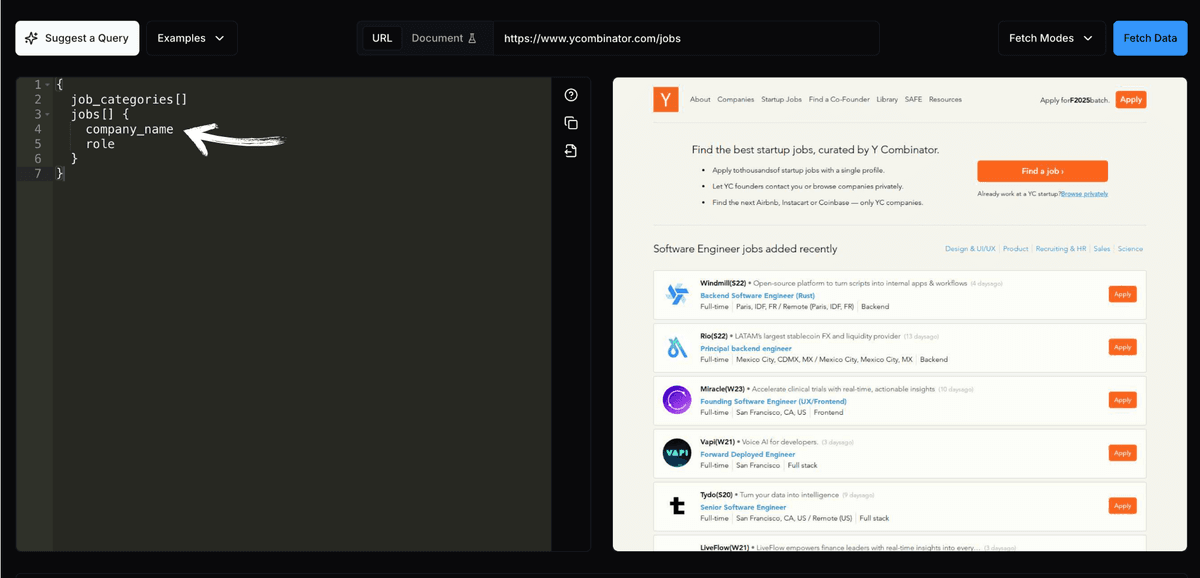Collapse the code block at line 1

[x=47, y=85]
